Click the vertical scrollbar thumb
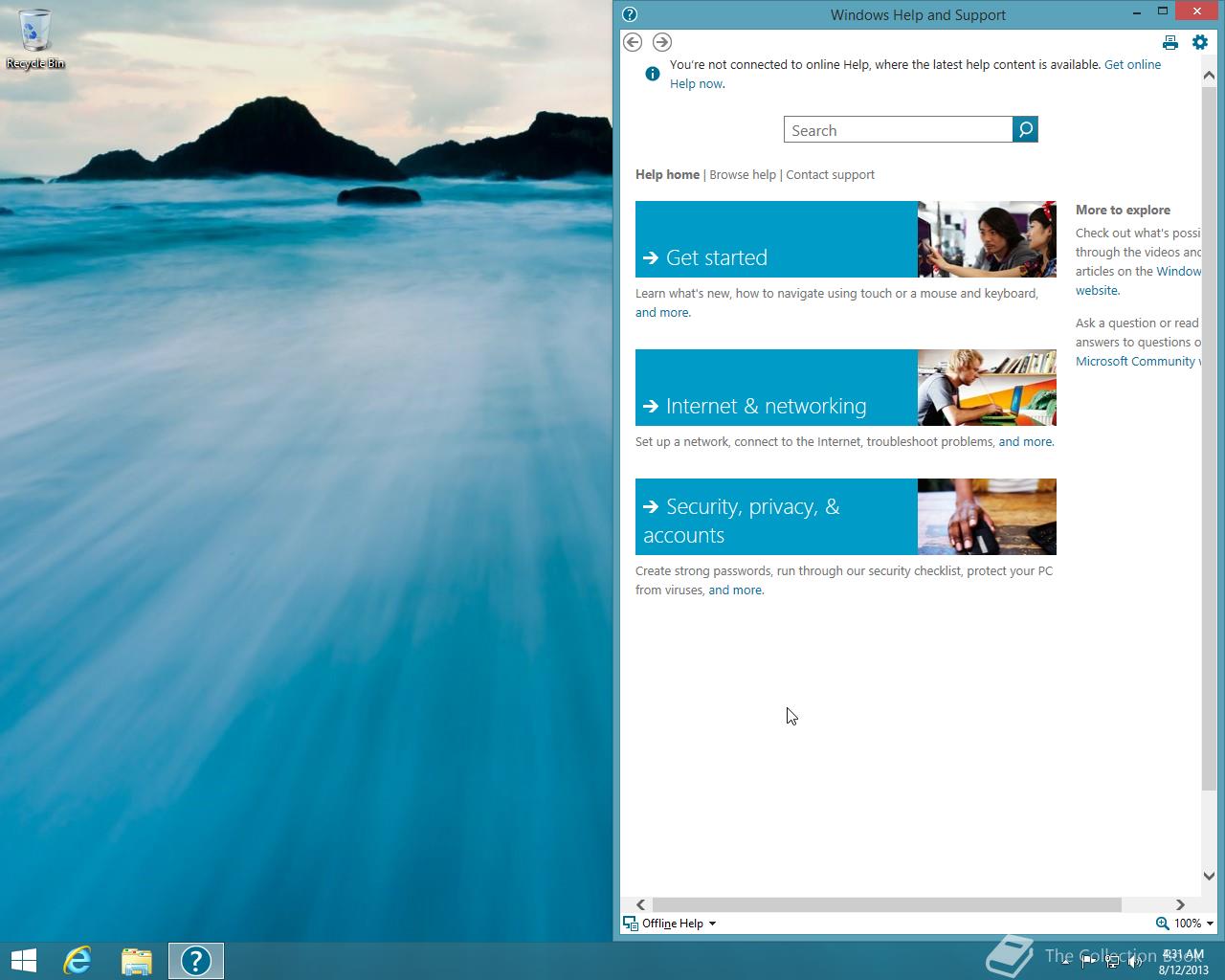Viewport: 1225px width, 980px height. point(1209,438)
